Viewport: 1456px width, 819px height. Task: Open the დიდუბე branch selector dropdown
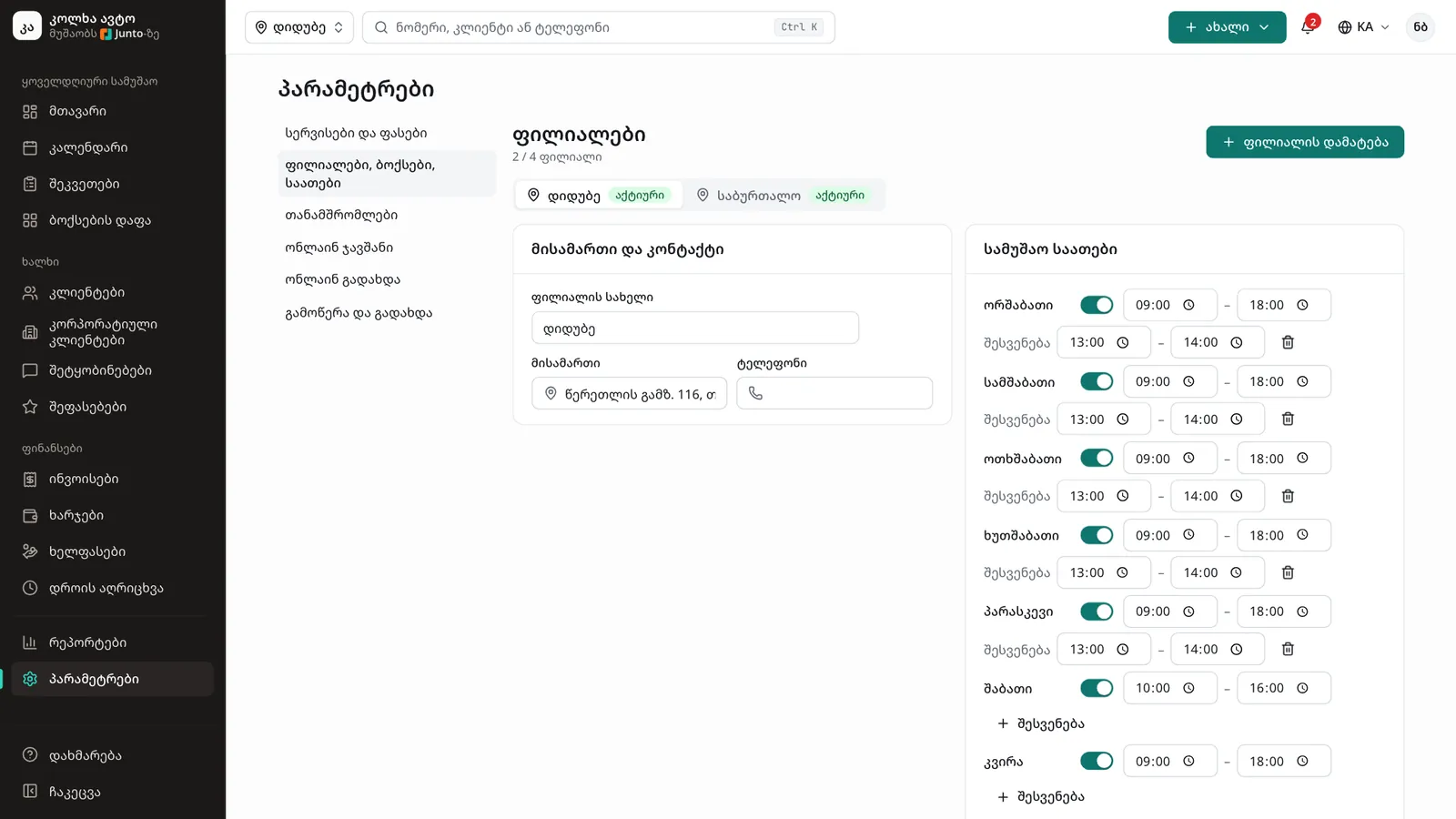(299, 27)
